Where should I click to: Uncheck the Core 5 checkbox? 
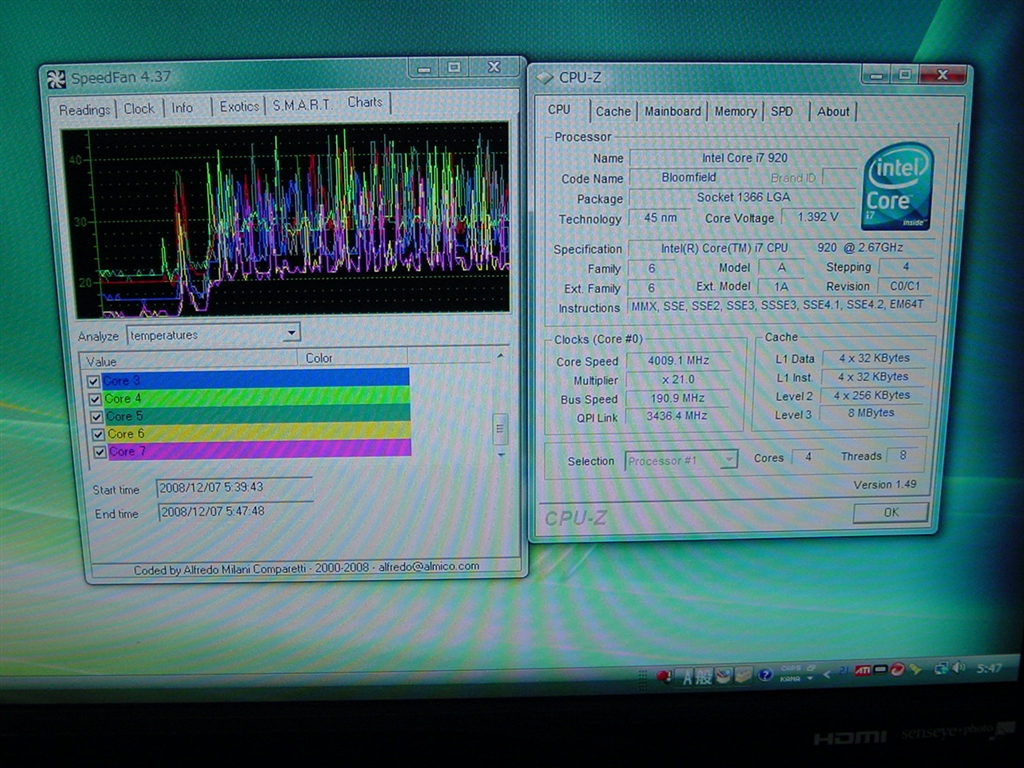click(96, 417)
